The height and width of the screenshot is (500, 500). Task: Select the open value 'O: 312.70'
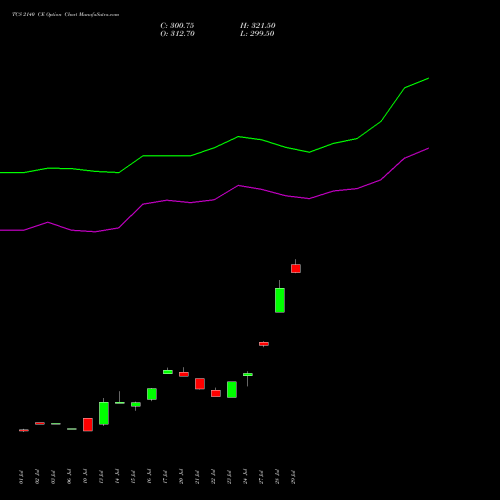177,34
